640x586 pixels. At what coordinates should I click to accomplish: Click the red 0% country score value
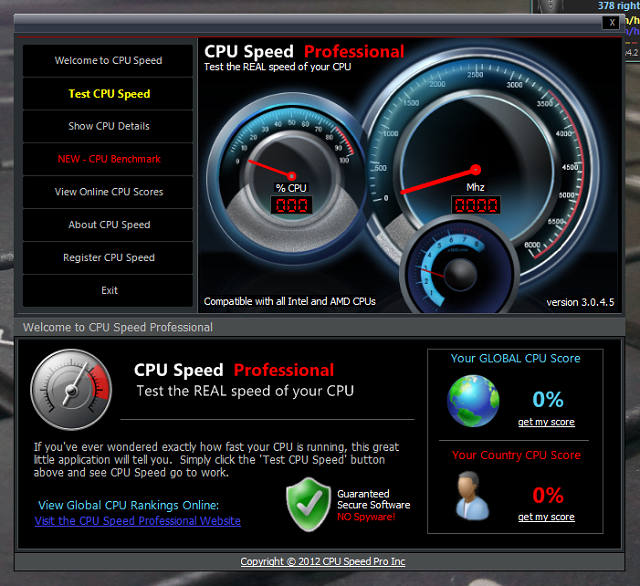pos(548,495)
